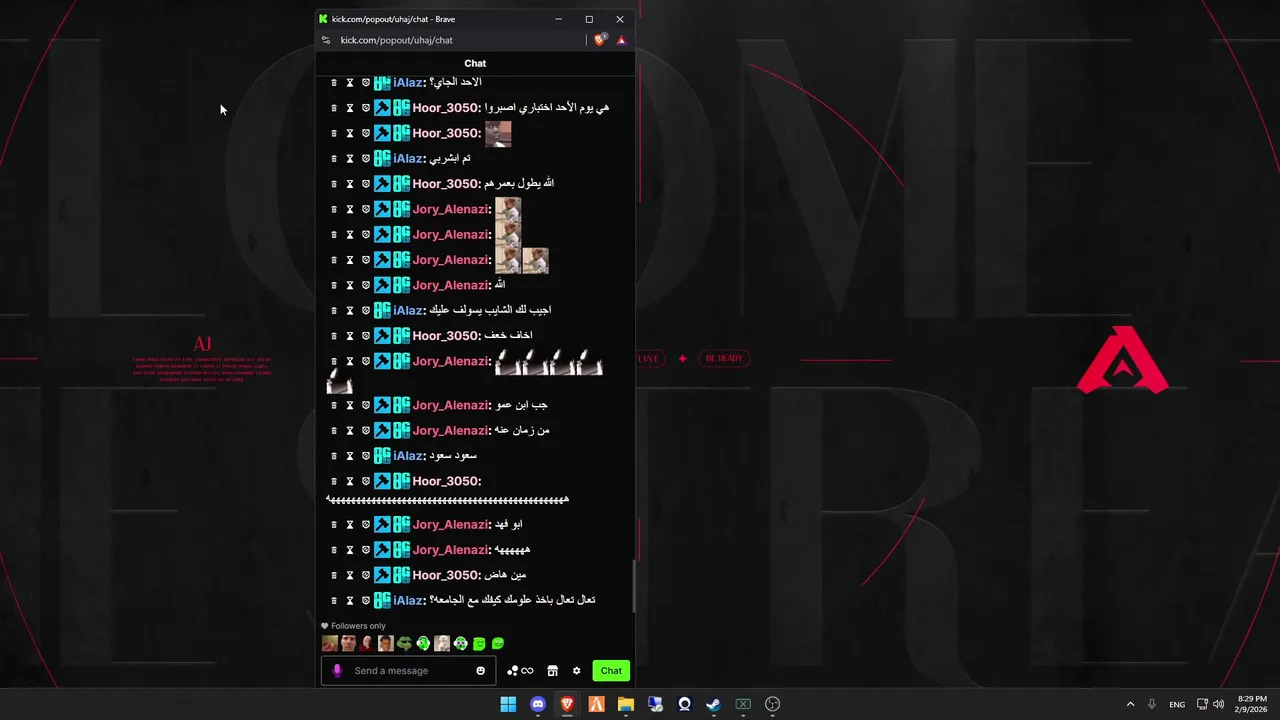This screenshot has width=1280, height=720.
Task: Open the Windows Start menu
Action: pyautogui.click(x=508, y=704)
